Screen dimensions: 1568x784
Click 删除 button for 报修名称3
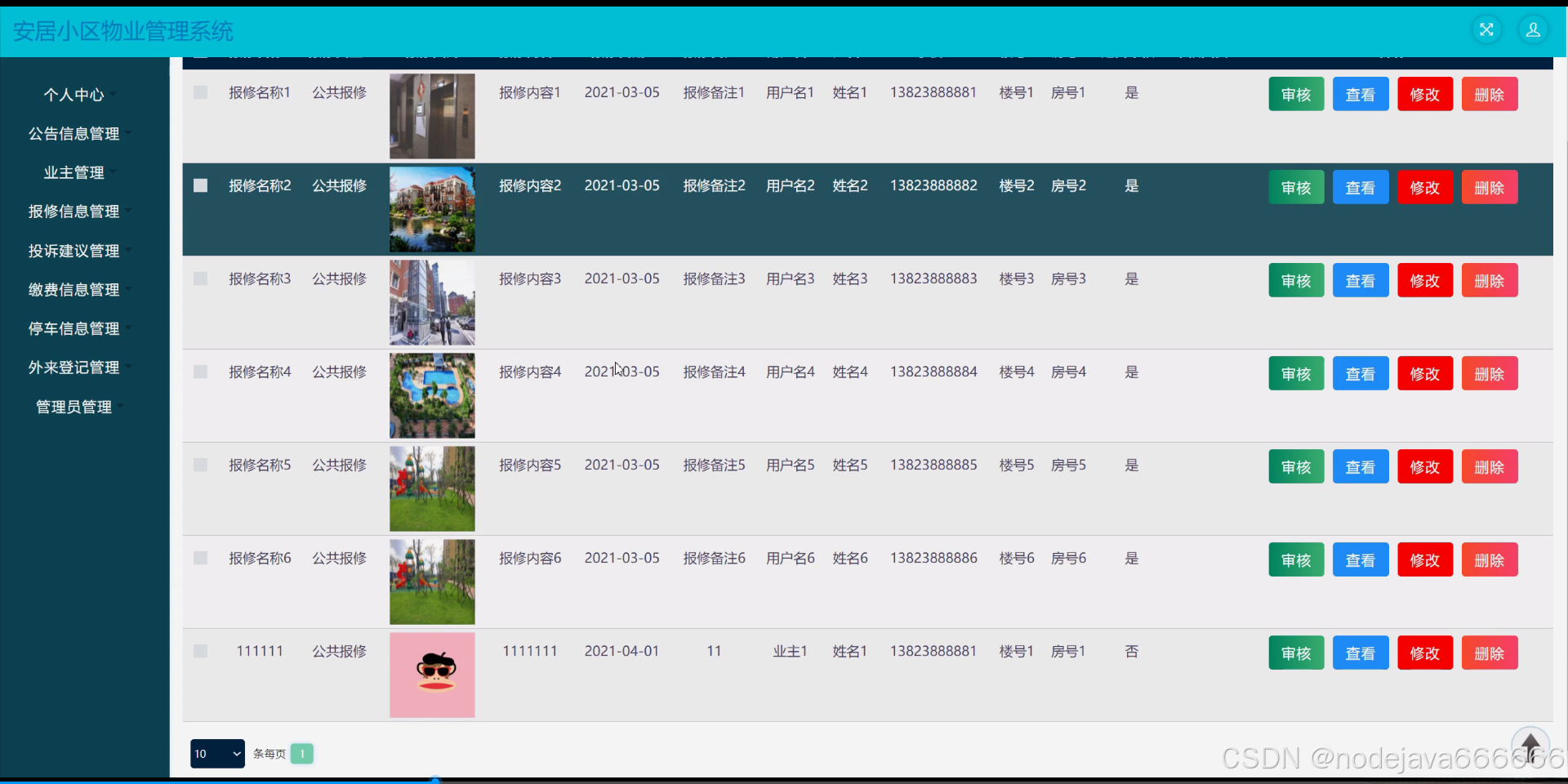tap(1490, 280)
